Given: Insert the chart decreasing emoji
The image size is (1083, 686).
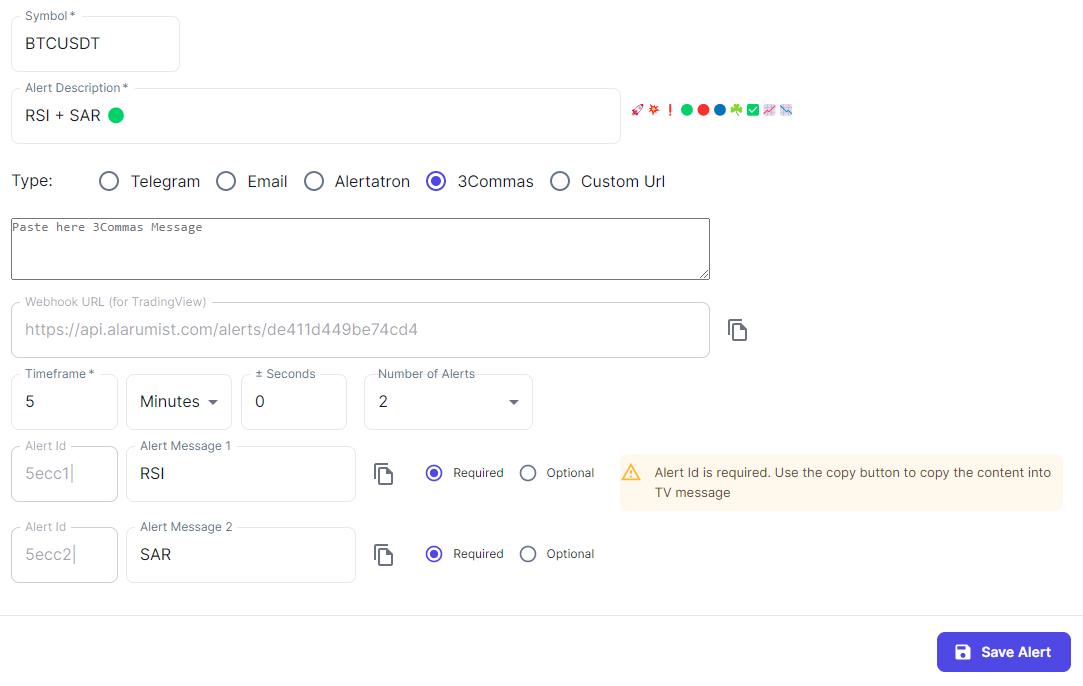Looking at the screenshot, I should point(786,110).
